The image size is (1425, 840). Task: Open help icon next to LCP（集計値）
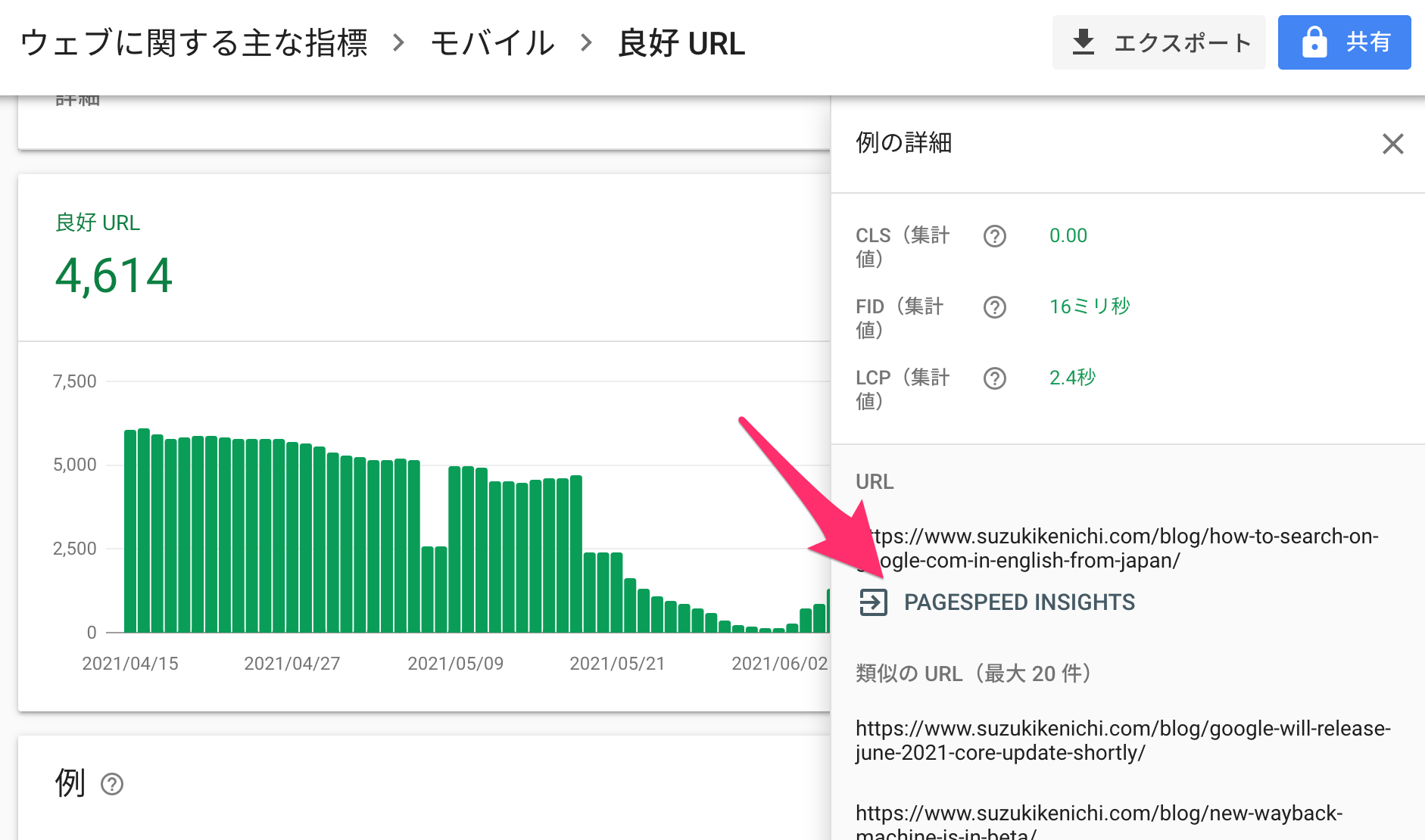click(x=994, y=378)
